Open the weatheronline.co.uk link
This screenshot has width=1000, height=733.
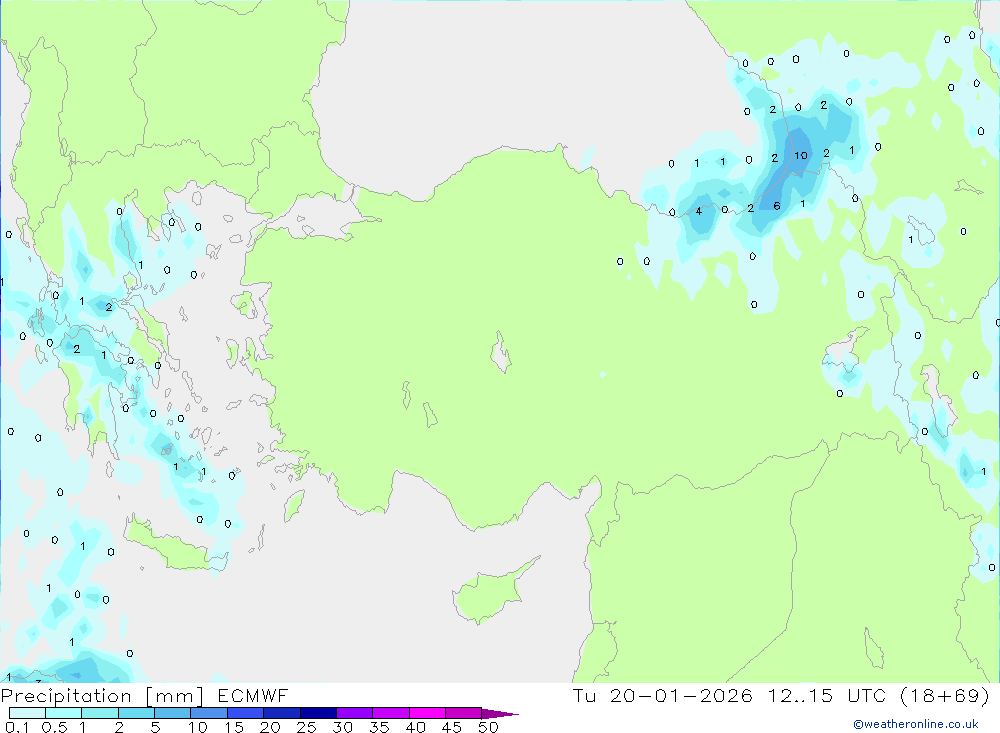coord(916,724)
